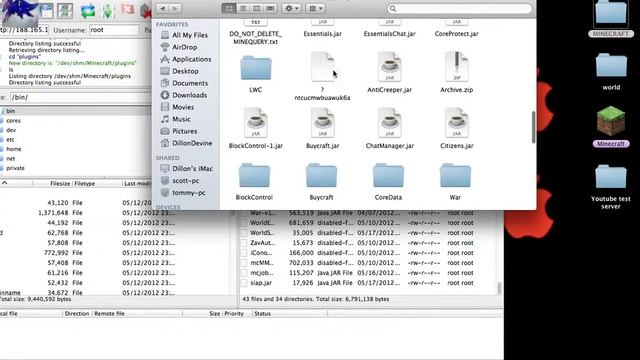Select private folder in FileZilla local tree

(x=15, y=168)
